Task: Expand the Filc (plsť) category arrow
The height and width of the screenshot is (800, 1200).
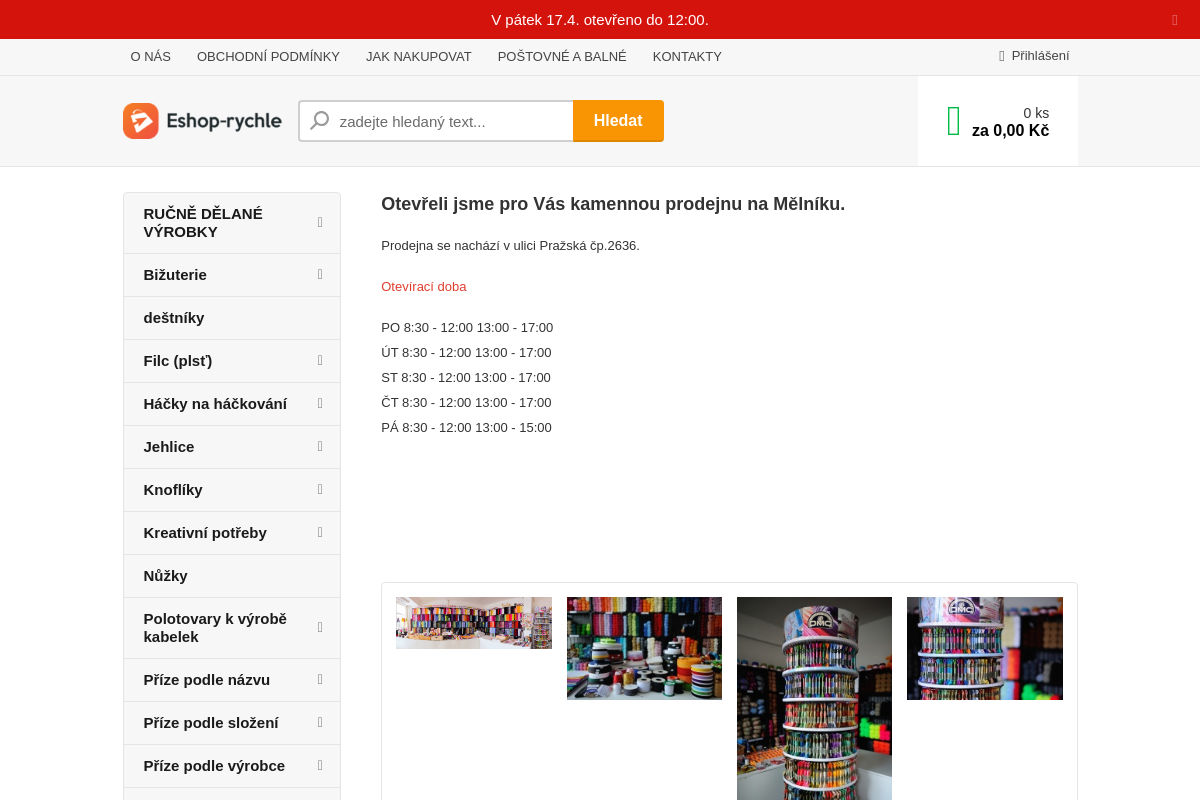Action: (x=320, y=360)
